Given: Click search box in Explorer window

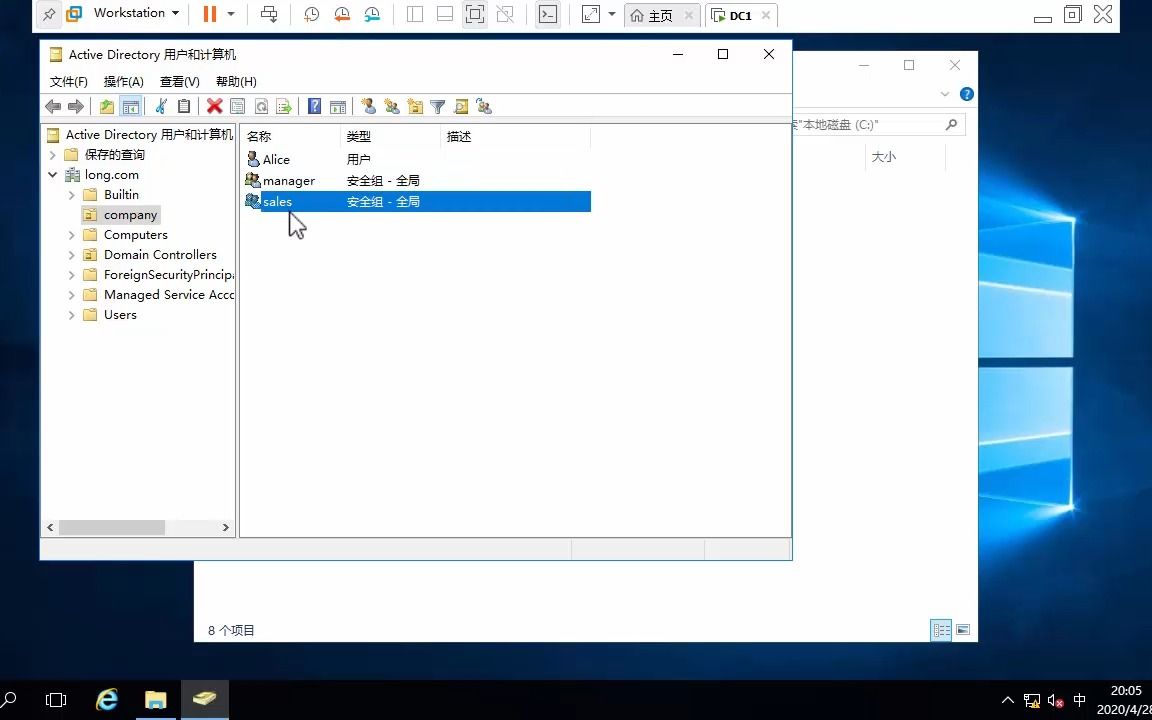Looking at the screenshot, I should point(877,125).
